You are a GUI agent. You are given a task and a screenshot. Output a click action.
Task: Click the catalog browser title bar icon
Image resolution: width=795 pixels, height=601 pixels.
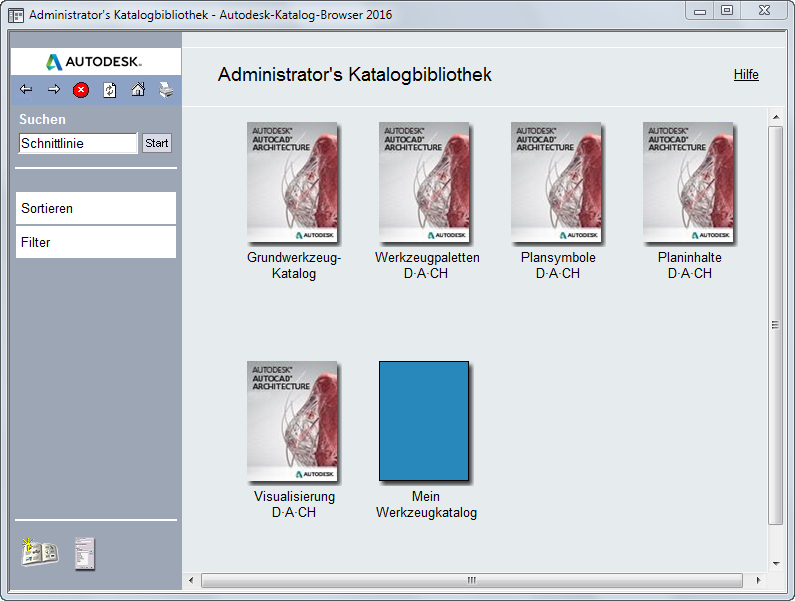16,15
